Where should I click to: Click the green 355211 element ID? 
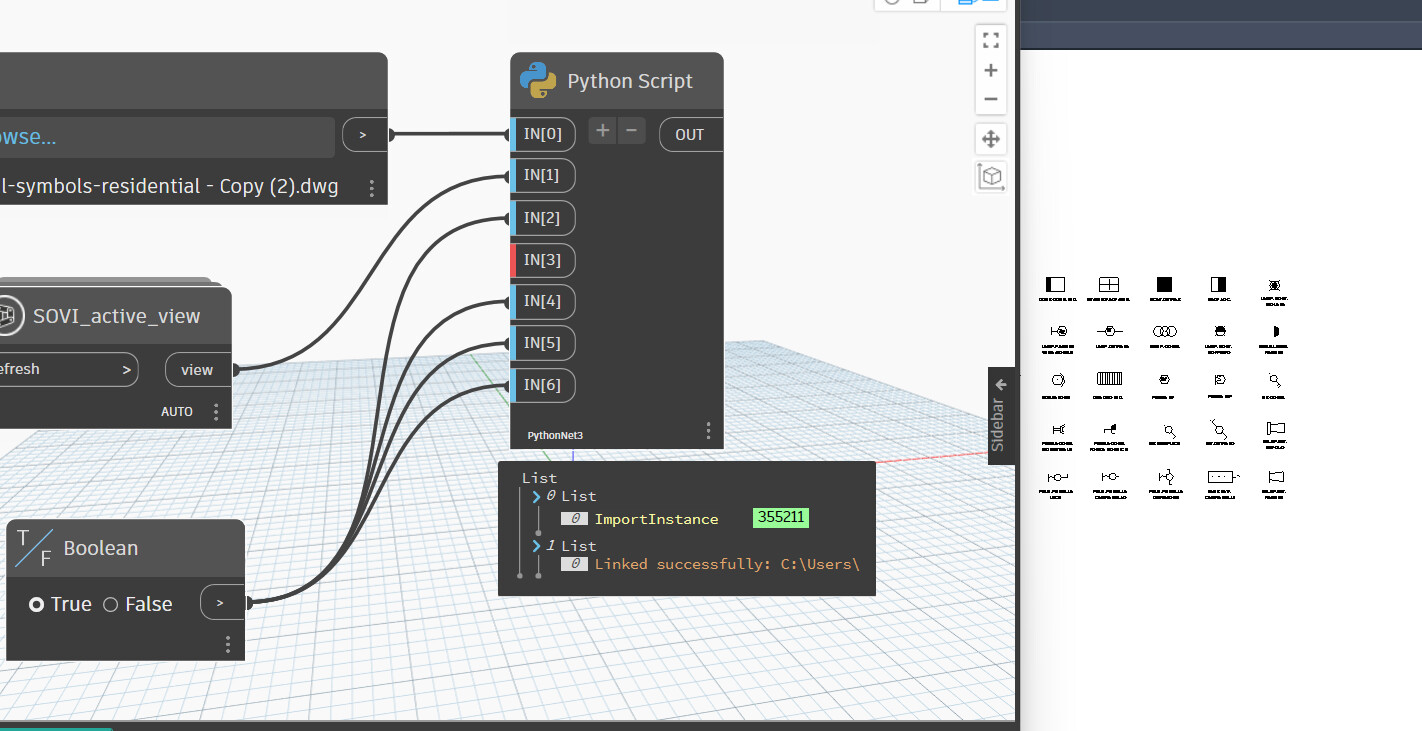pos(780,518)
